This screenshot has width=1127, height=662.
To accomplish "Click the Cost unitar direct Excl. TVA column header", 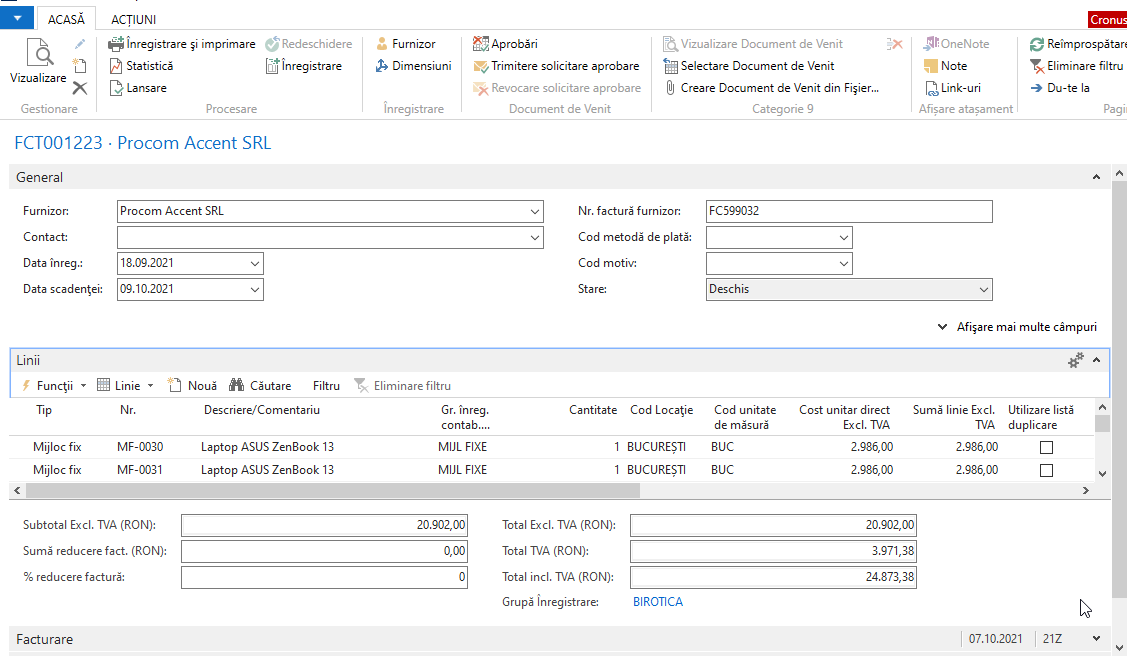I will point(845,418).
